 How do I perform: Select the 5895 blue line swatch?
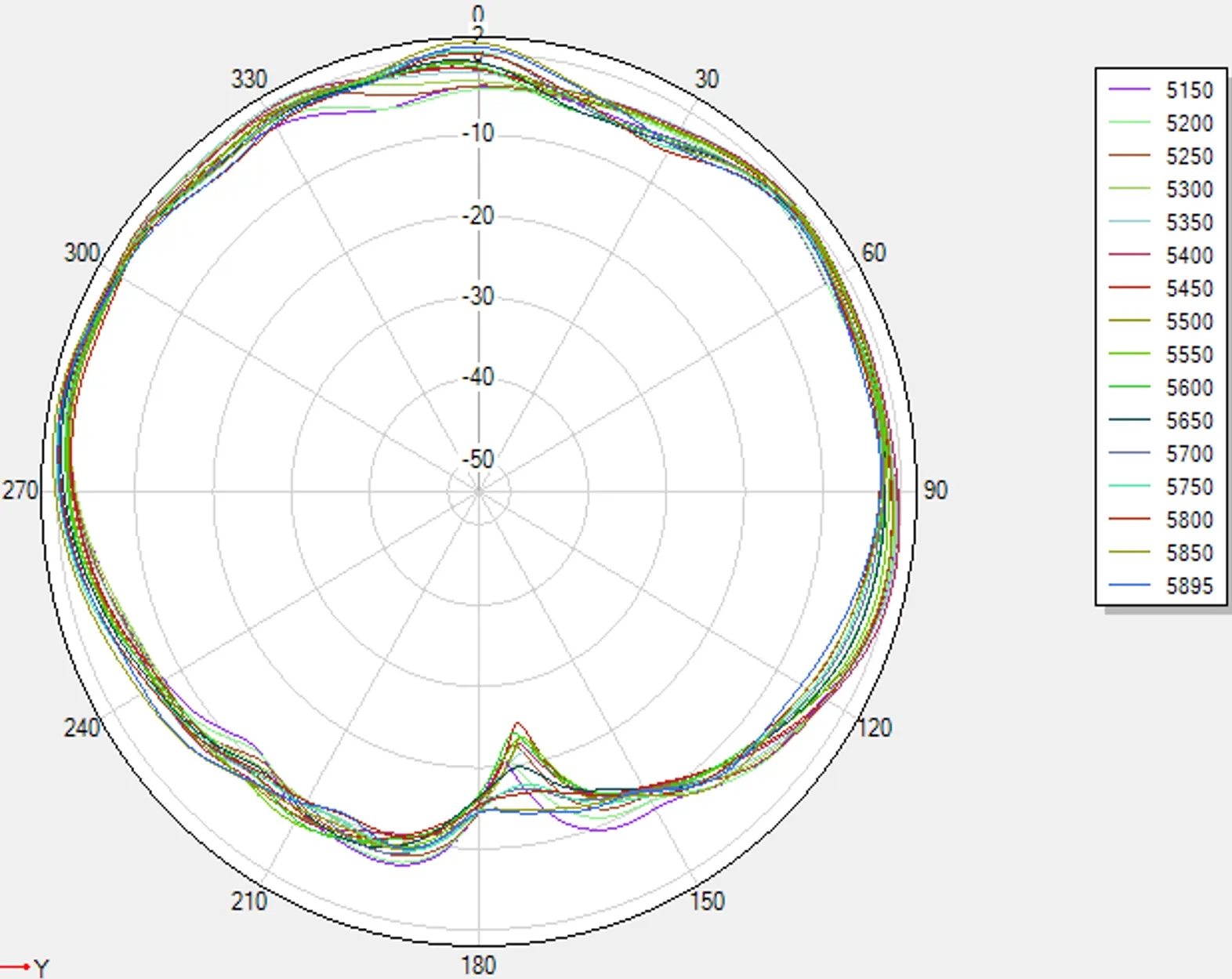tap(1129, 586)
